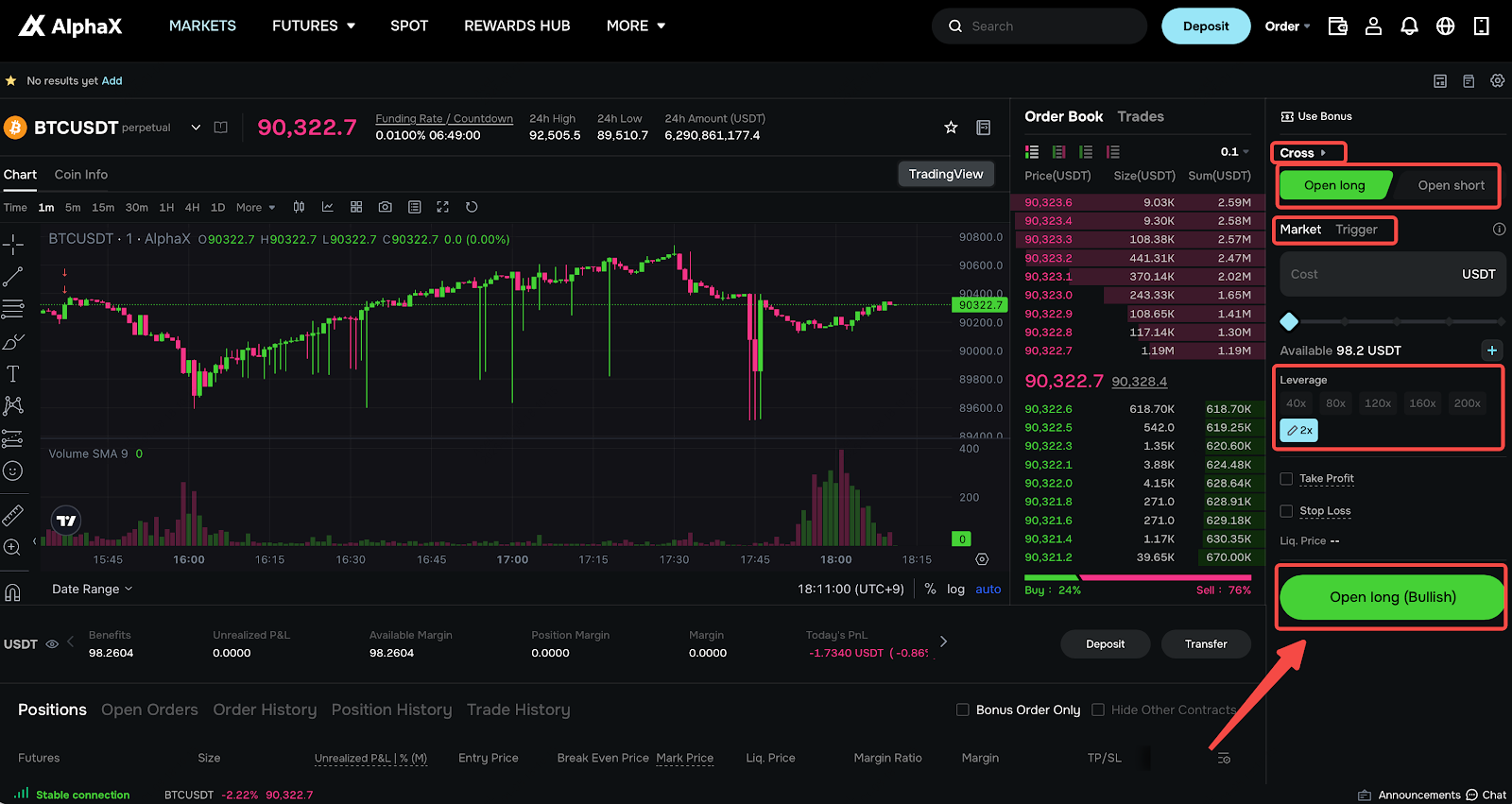Enable the Take Profit checkbox
Viewport: 1512px width, 804px height.
1286,479
